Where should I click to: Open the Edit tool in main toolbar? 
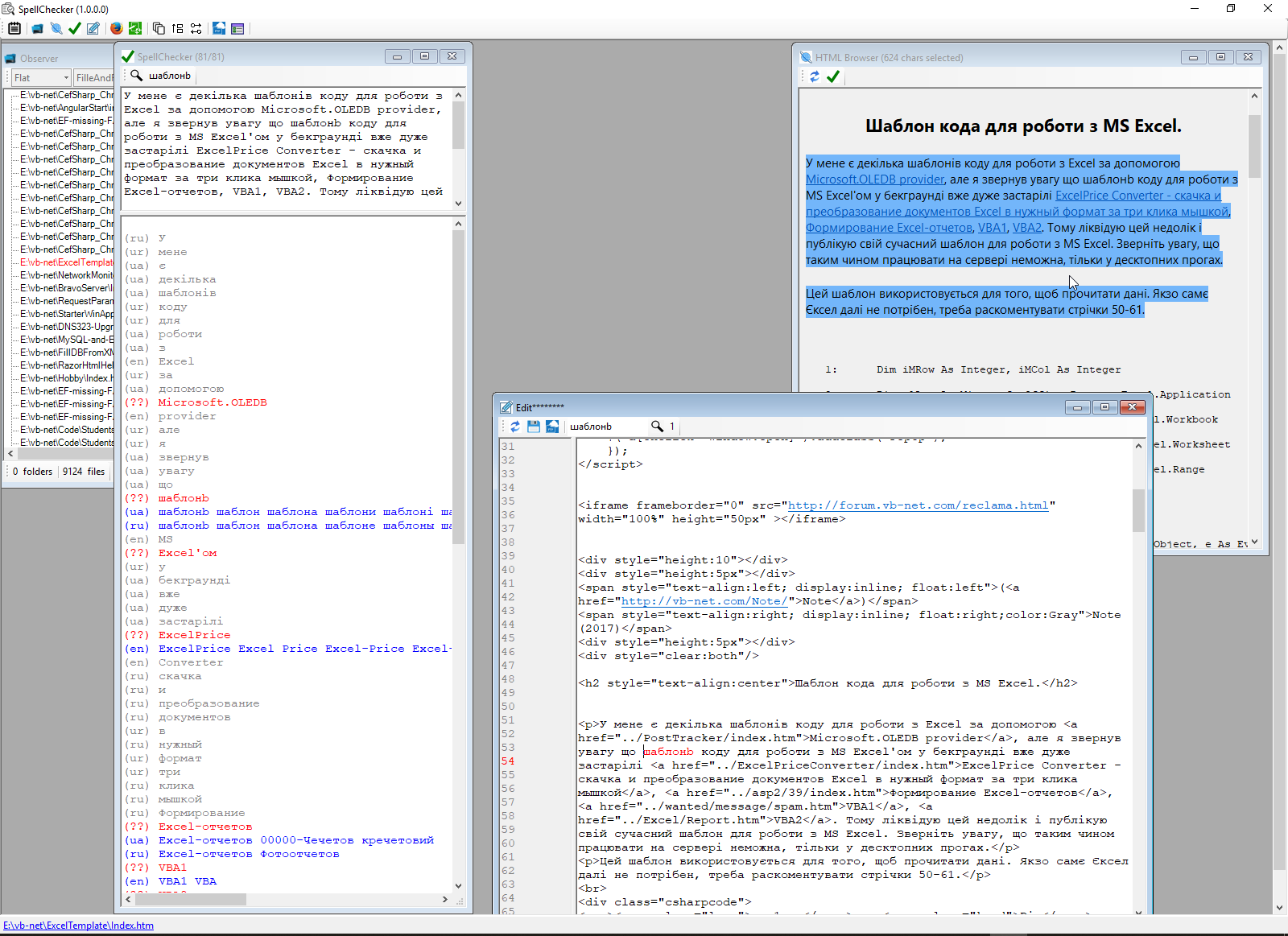click(x=93, y=28)
